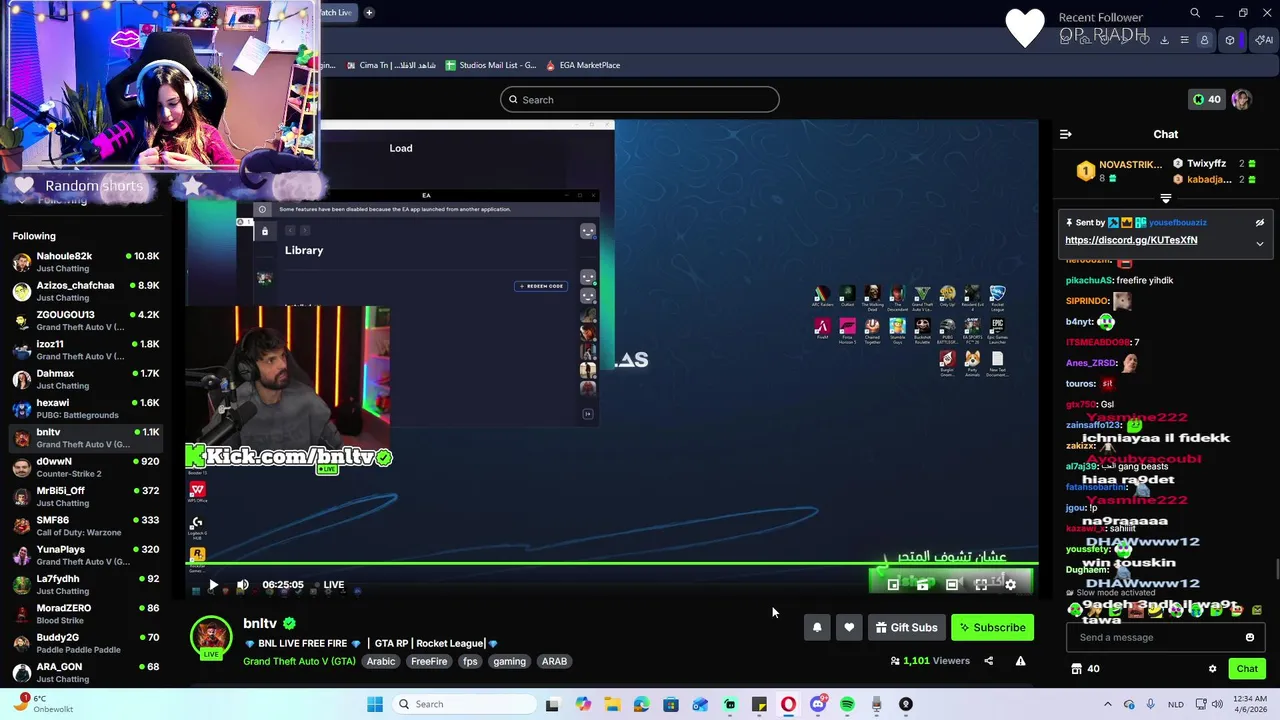Open the Kick currency balance 40
The height and width of the screenshot is (720, 1280).
click(1206, 99)
